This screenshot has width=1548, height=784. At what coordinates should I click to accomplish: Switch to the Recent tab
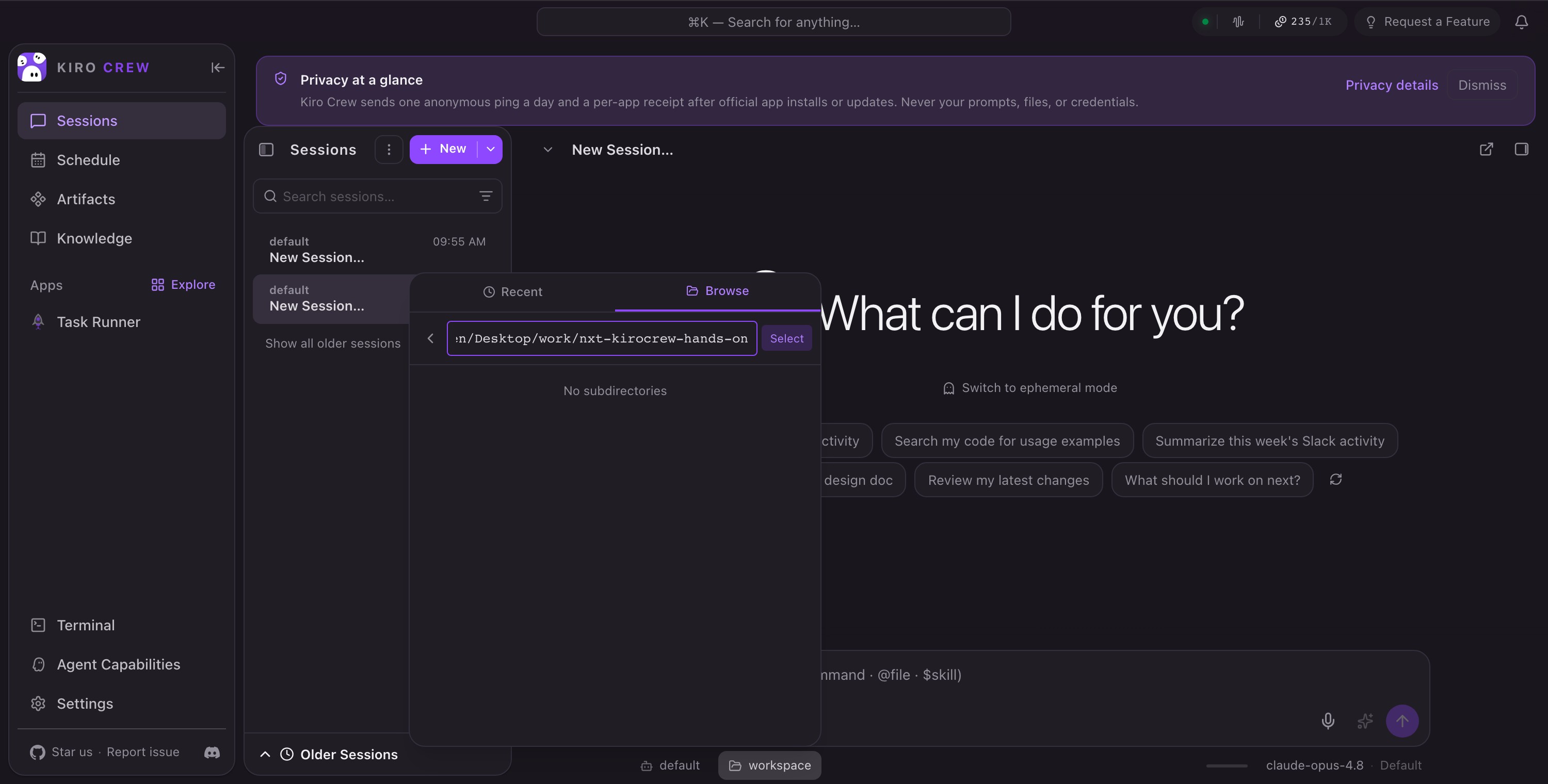[x=512, y=292]
